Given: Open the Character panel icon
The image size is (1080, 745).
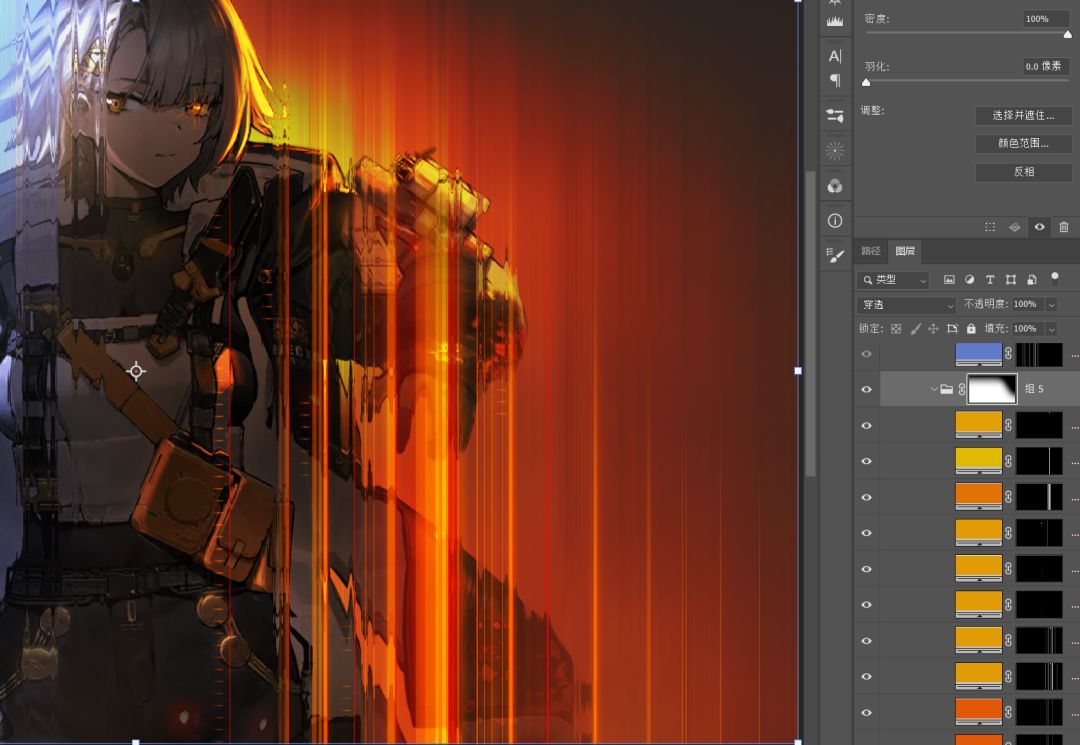Looking at the screenshot, I should (x=835, y=56).
